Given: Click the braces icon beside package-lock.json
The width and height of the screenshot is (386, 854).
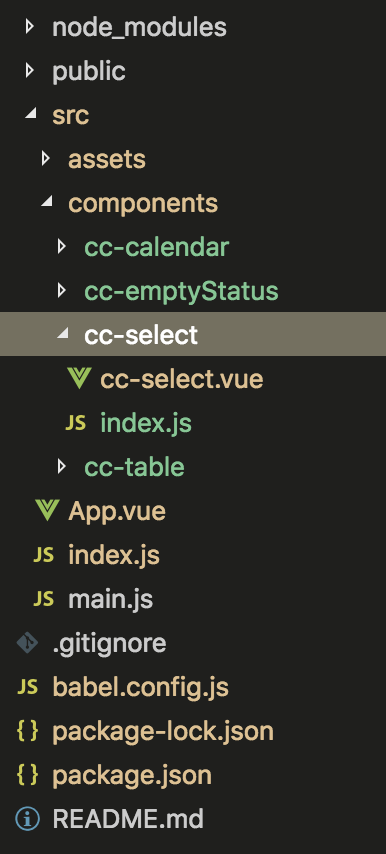Looking at the screenshot, I should (x=27, y=731).
